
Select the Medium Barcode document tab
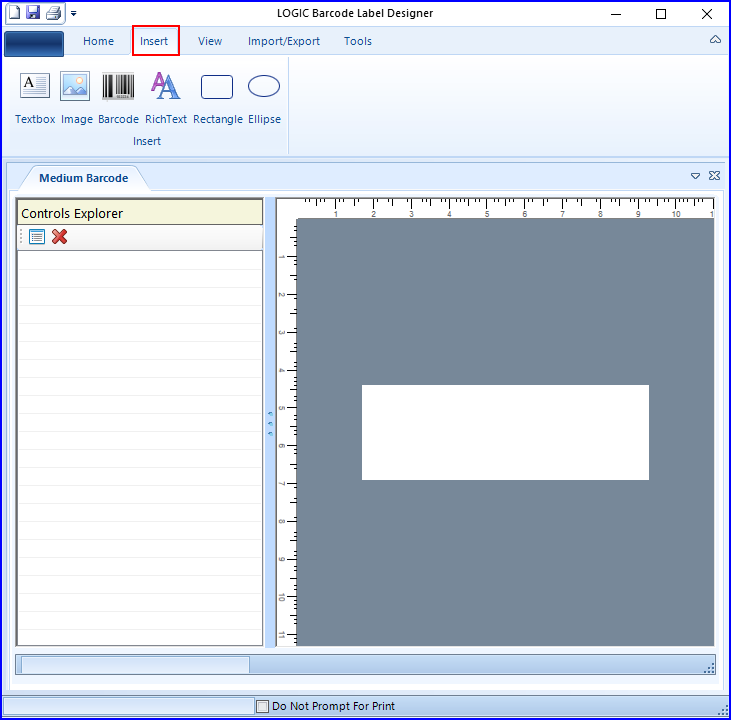click(x=83, y=178)
